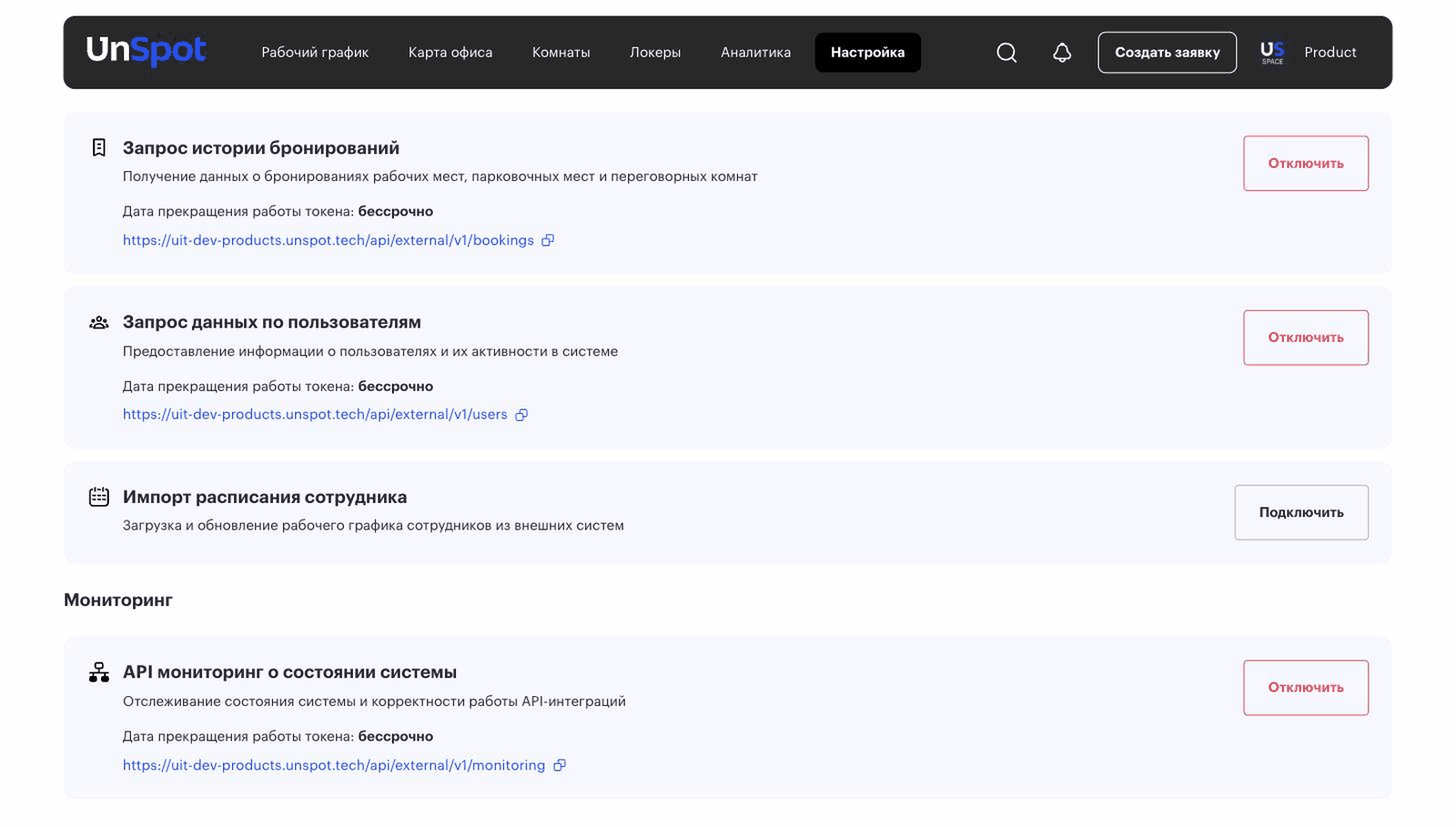Click the schedule import calendar icon
1456x827 pixels.
point(99,497)
